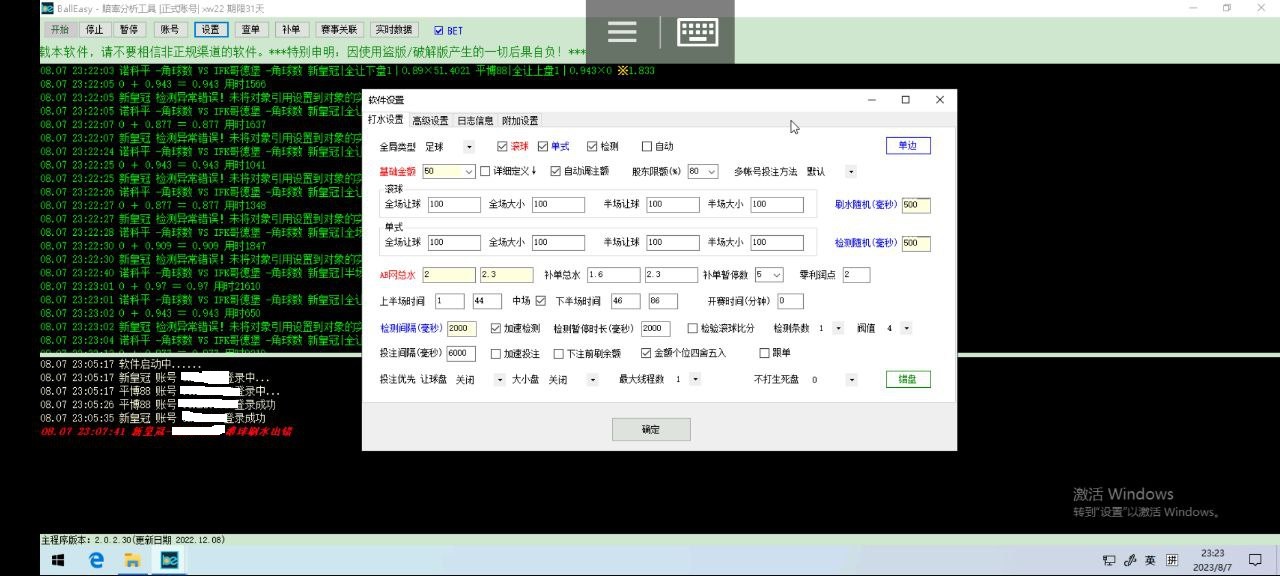1280x576 pixels.
Task: Launch Edge browser from the taskbar
Action: coord(96,560)
